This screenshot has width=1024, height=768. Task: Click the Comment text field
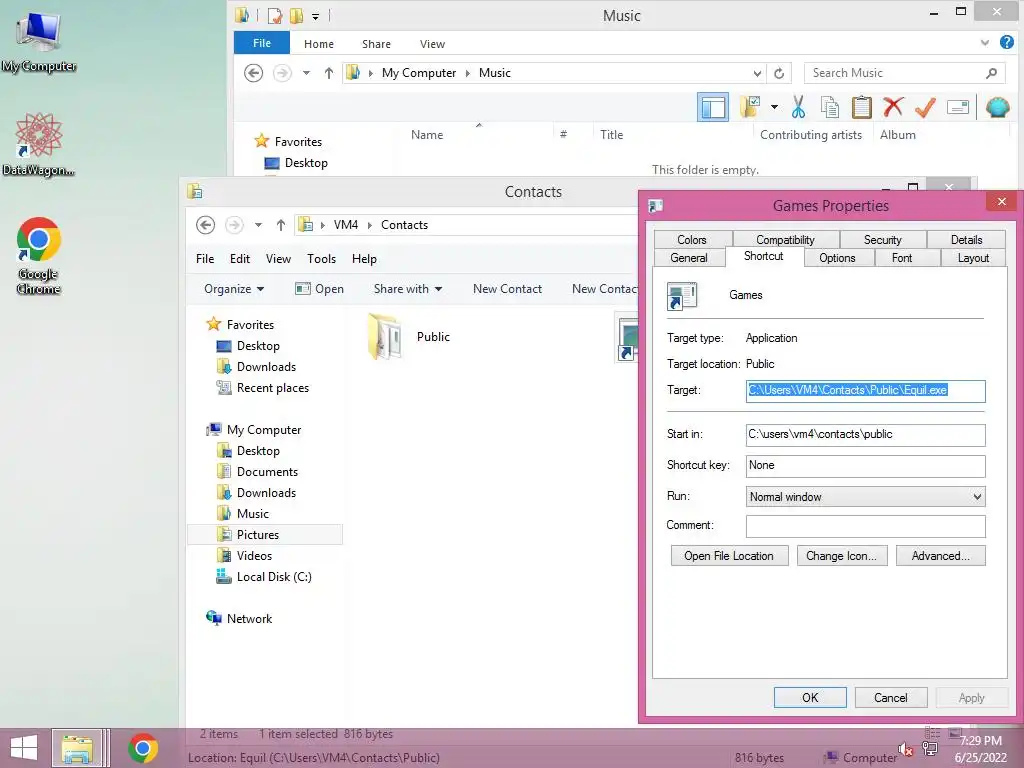(x=865, y=526)
